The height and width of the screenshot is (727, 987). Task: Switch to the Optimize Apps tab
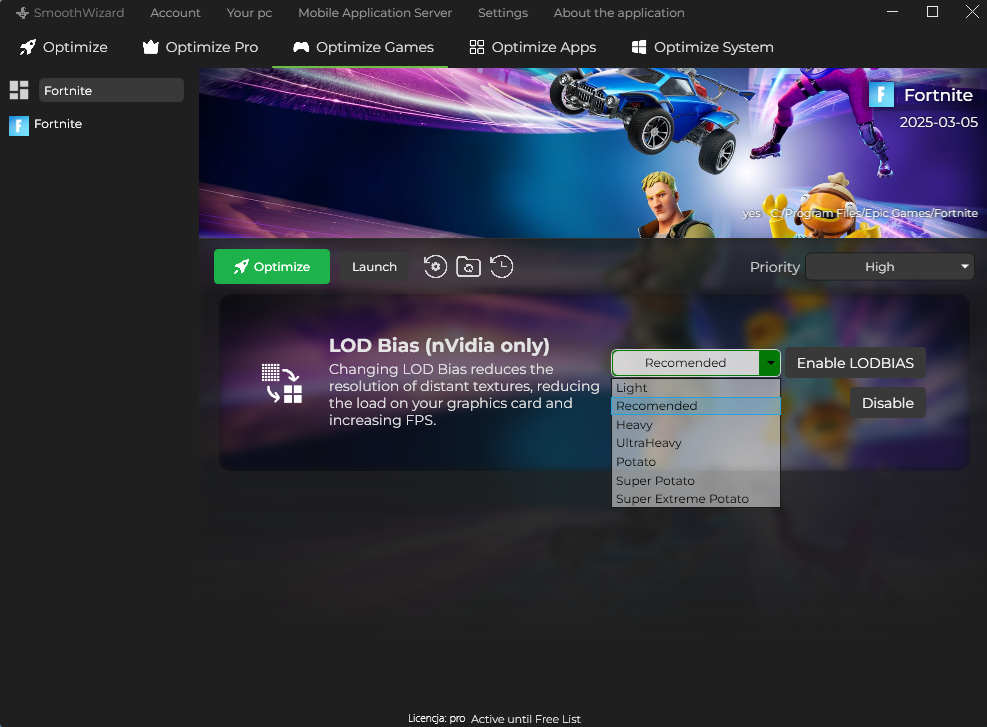tap(533, 47)
